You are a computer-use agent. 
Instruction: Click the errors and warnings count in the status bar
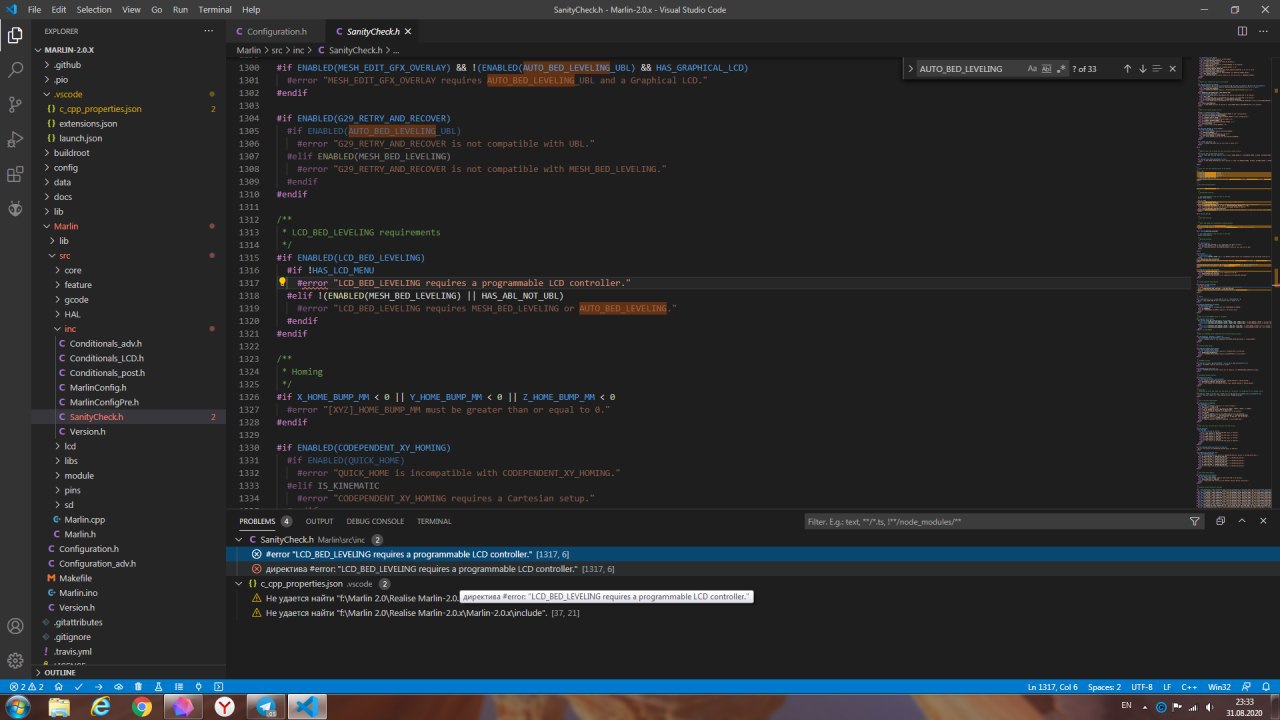26,687
